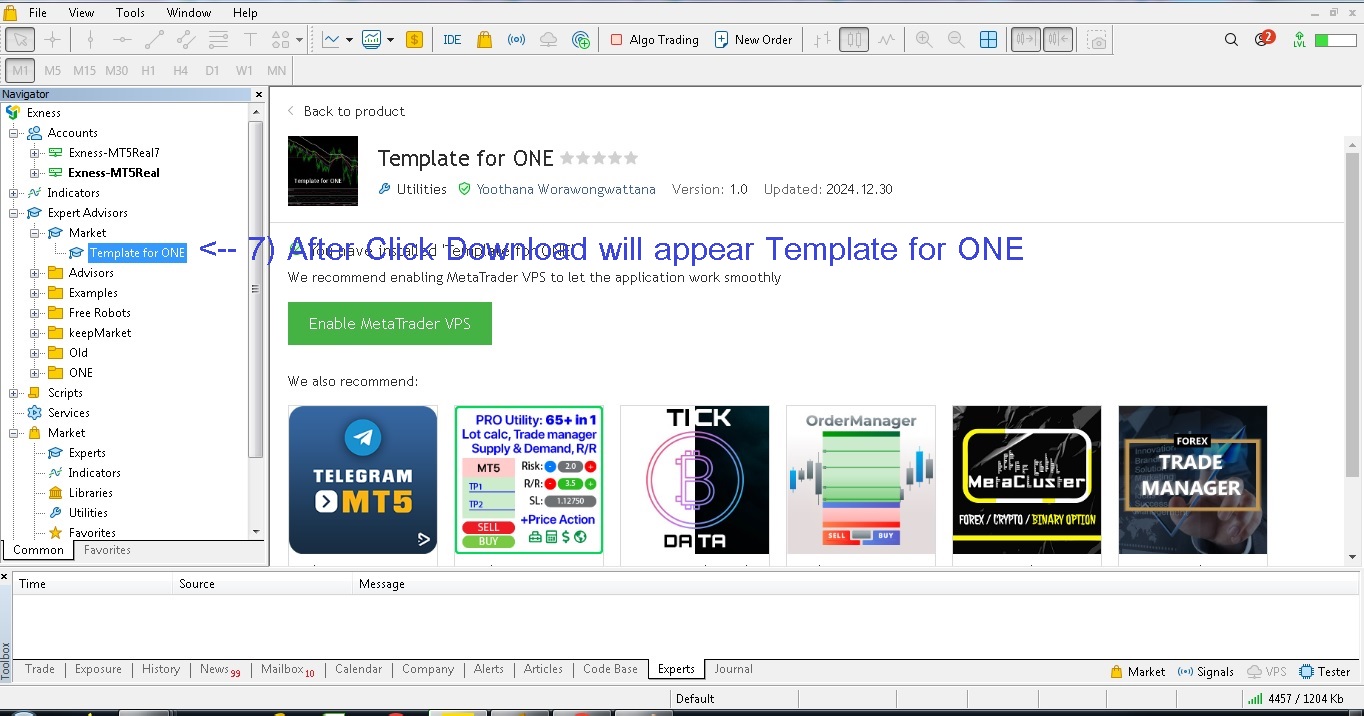Toggle Algo Trading
Screen dimensions: 1364x716
(x=654, y=40)
